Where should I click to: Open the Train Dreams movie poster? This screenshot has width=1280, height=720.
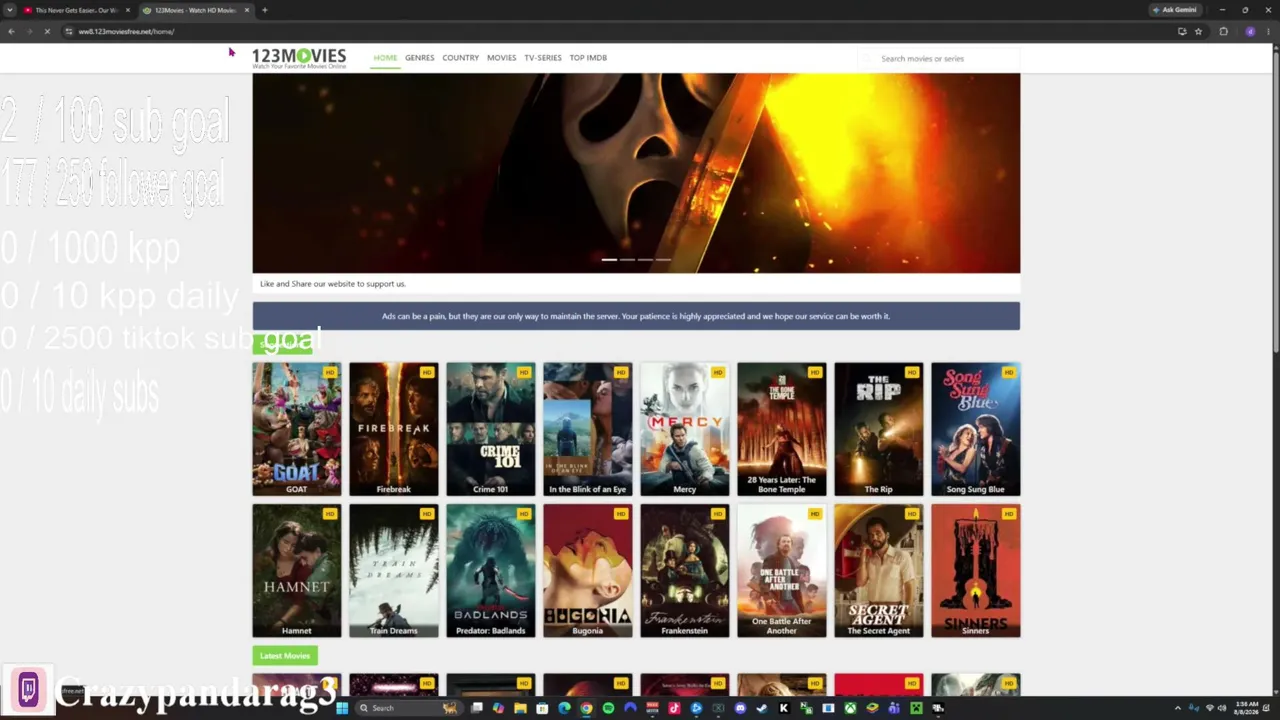[x=393, y=570]
